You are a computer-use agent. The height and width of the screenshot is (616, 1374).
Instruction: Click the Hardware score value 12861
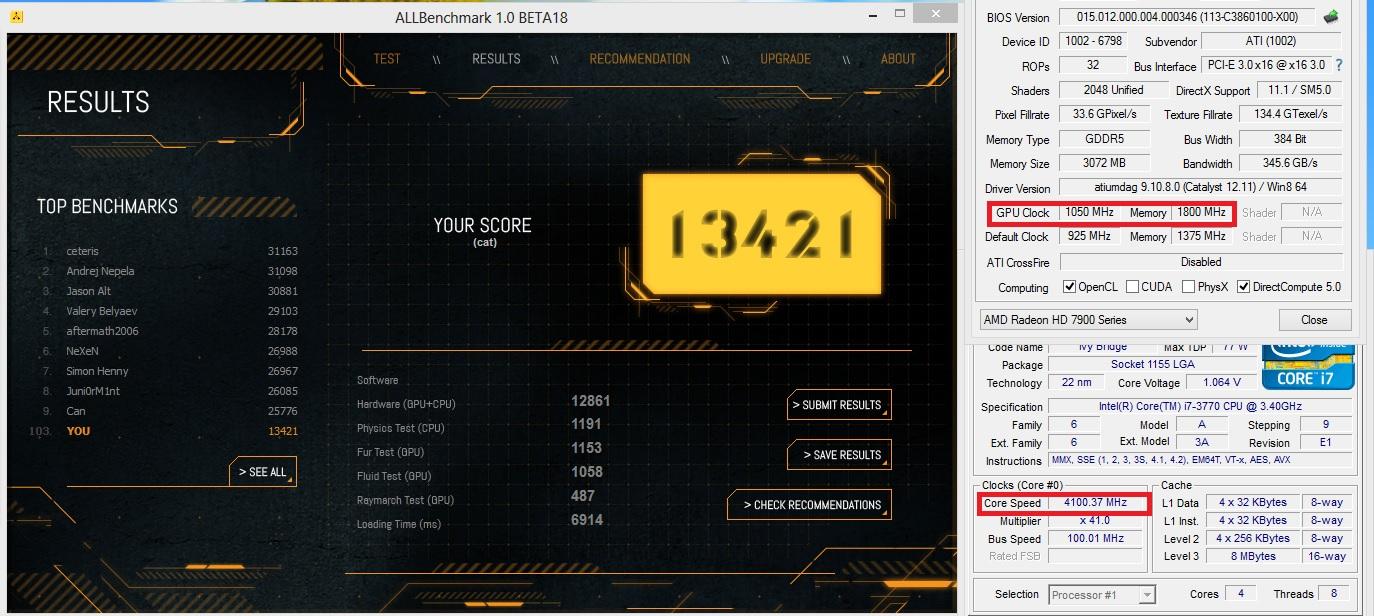590,401
